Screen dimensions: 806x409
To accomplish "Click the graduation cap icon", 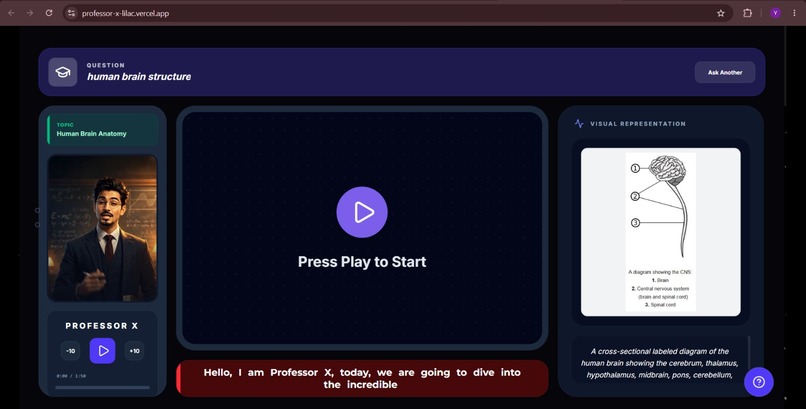I will pyautogui.click(x=63, y=72).
